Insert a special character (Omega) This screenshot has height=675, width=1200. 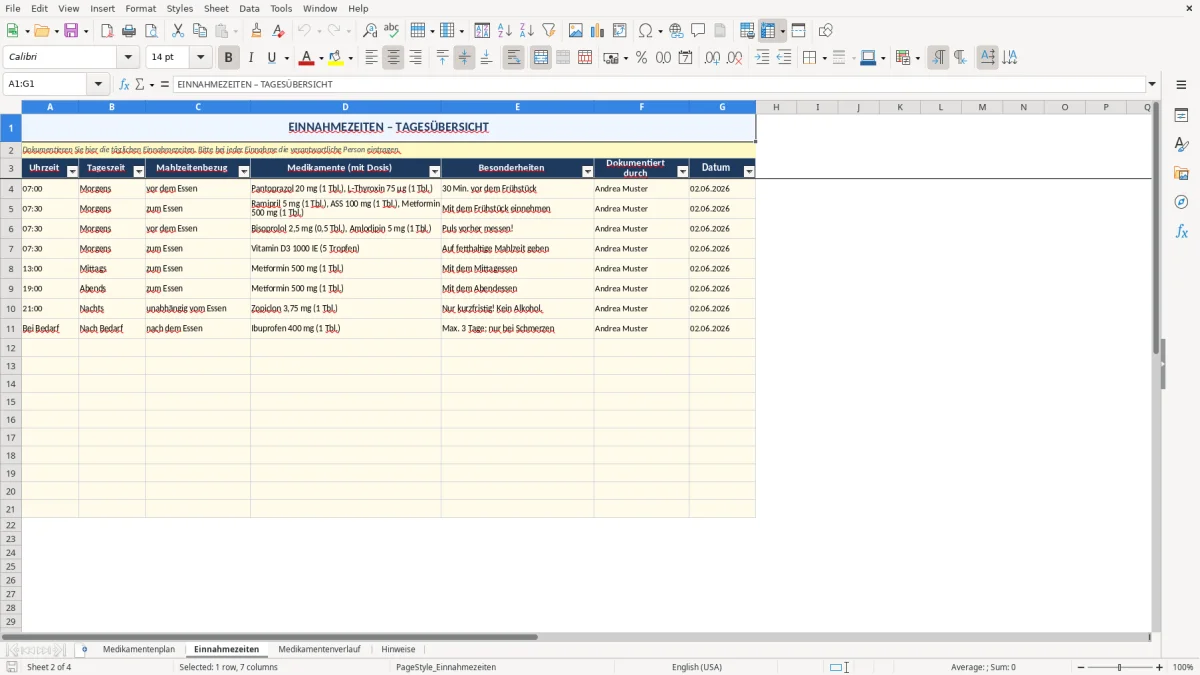pos(646,31)
